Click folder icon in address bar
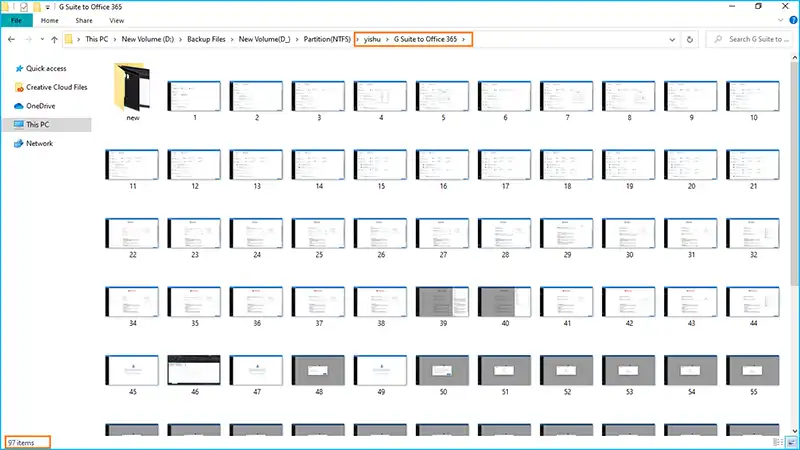The width and height of the screenshot is (800, 450). (x=68, y=39)
